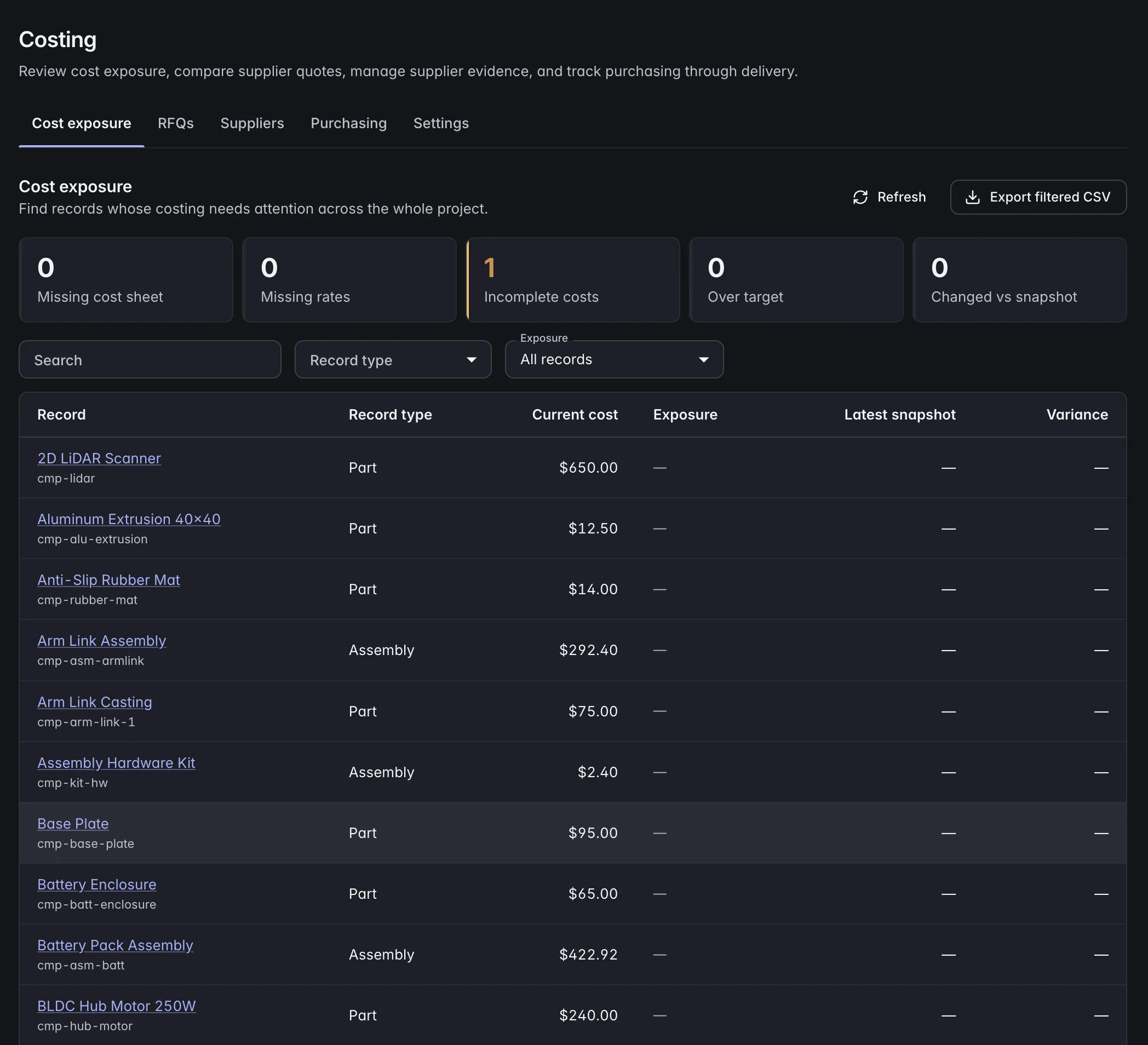Expand the Exposure All records dropdown
This screenshot has width=1148, height=1045.
(x=614, y=359)
